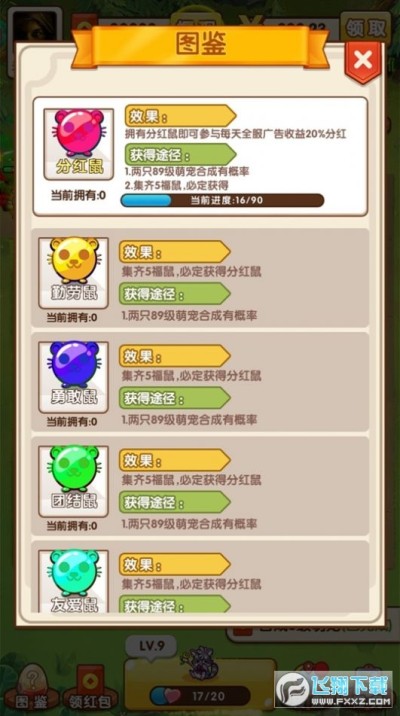The width and height of the screenshot is (400, 716).
Task: Click the 图鉴 title banner
Action: (200, 46)
